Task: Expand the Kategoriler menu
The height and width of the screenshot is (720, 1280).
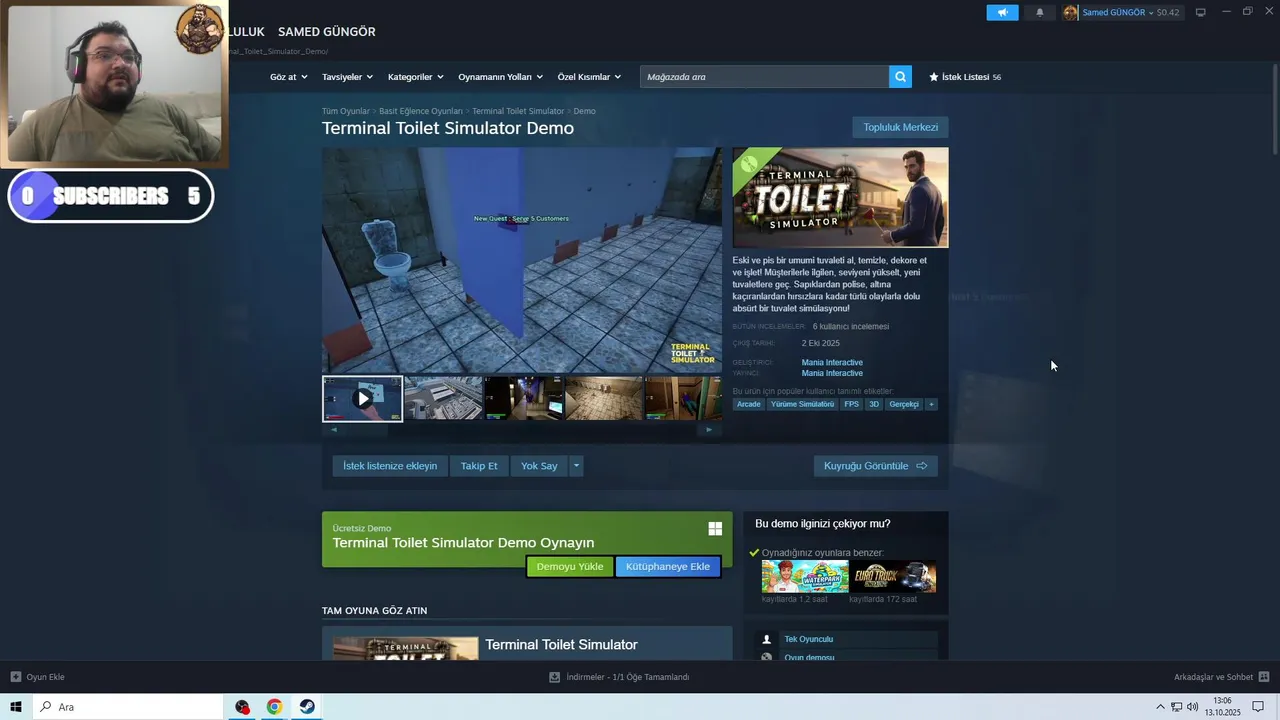Action: pyautogui.click(x=415, y=77)
